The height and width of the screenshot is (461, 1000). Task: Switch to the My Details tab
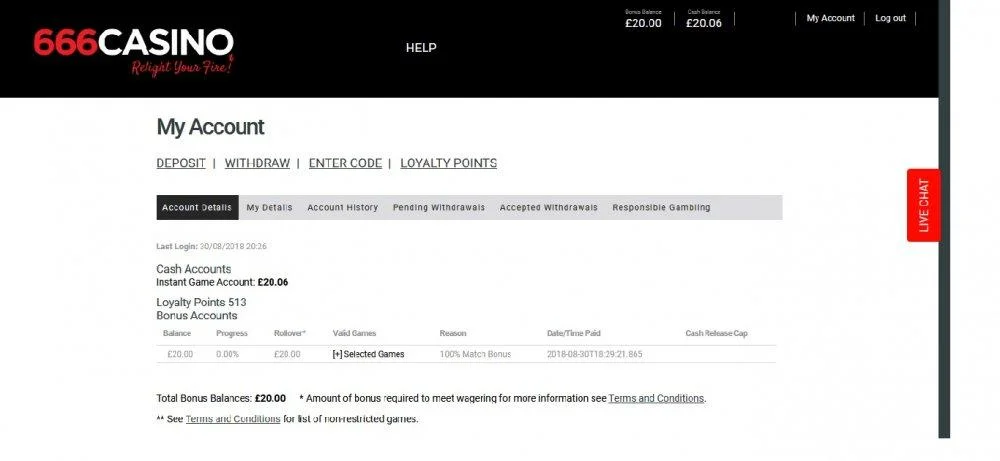[269, 207]
